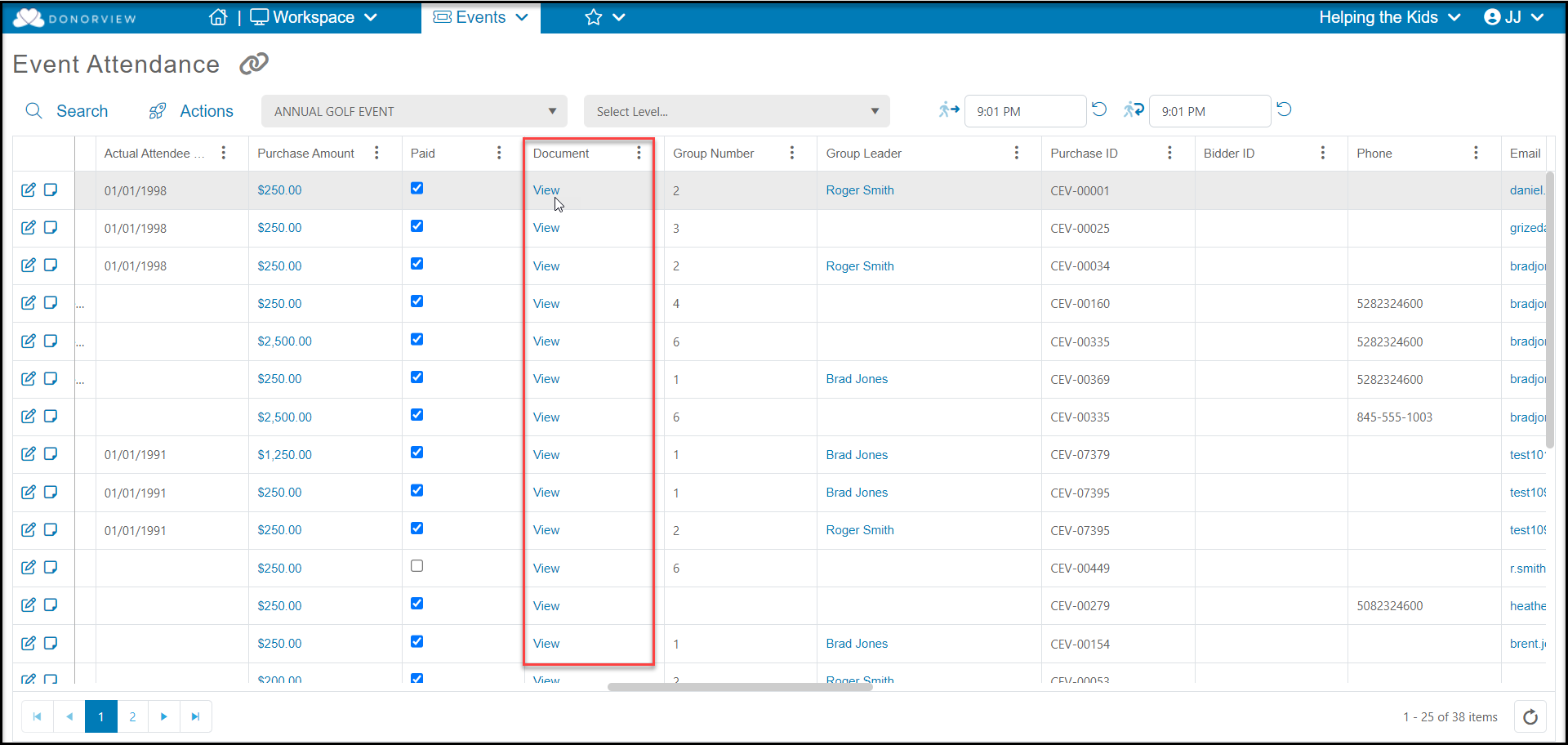Sort by Group Number column header
1568x745 pixels.
click(x=713, y=153)
